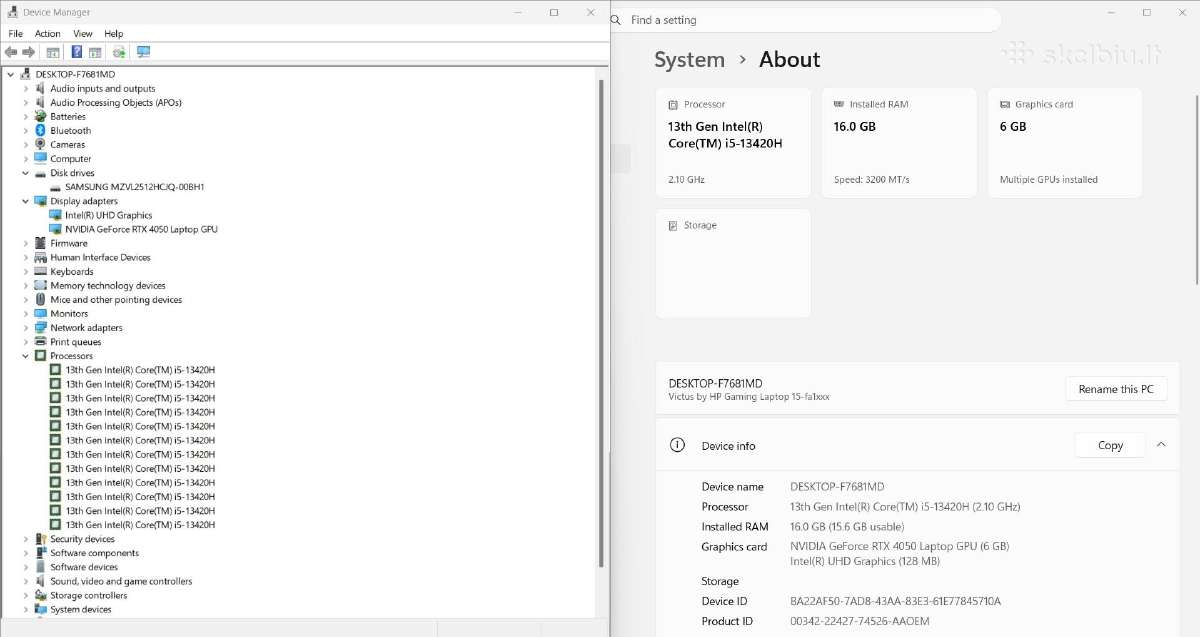Select NVIDIA GeForce RTX 4050 Laptop GPU entry
Screen dimensions: 1200x637
point(141,229)
